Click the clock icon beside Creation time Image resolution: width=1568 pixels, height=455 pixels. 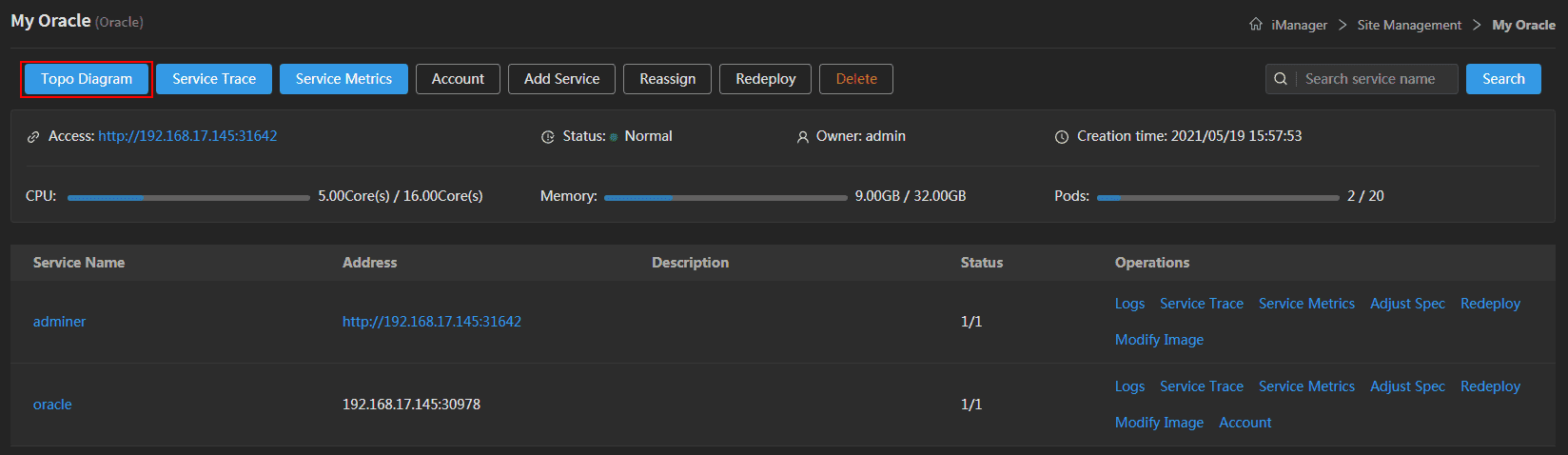click(x=1062, y=137)
